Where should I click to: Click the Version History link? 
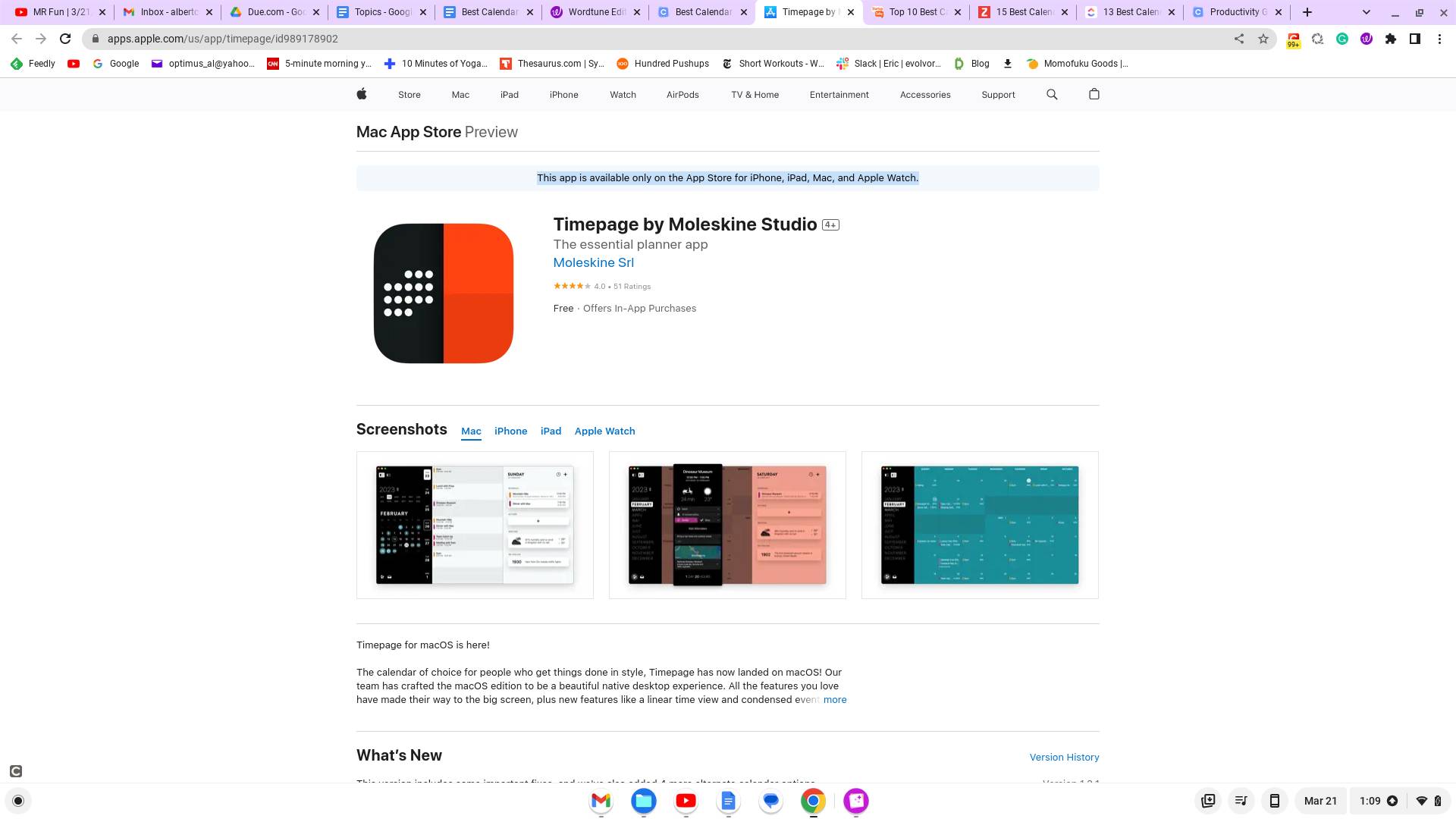1063,757
